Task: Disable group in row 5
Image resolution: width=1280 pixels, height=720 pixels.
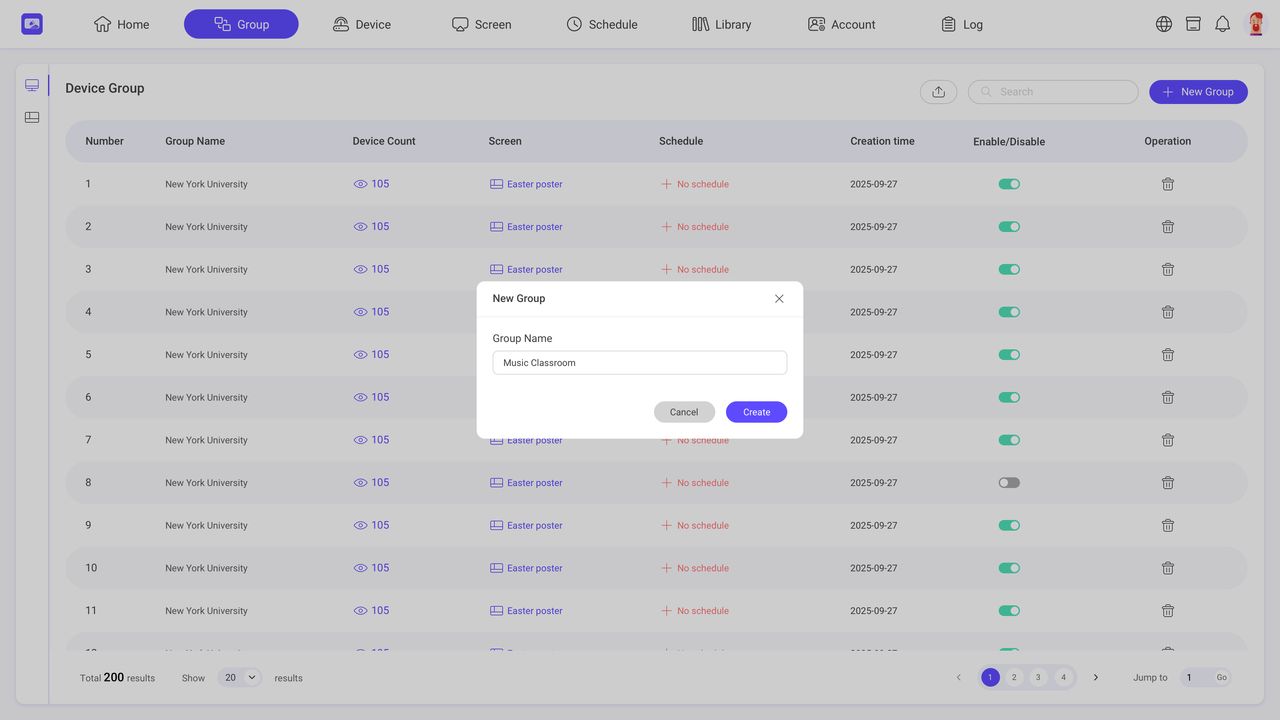Action: [x=1009, y=355]
